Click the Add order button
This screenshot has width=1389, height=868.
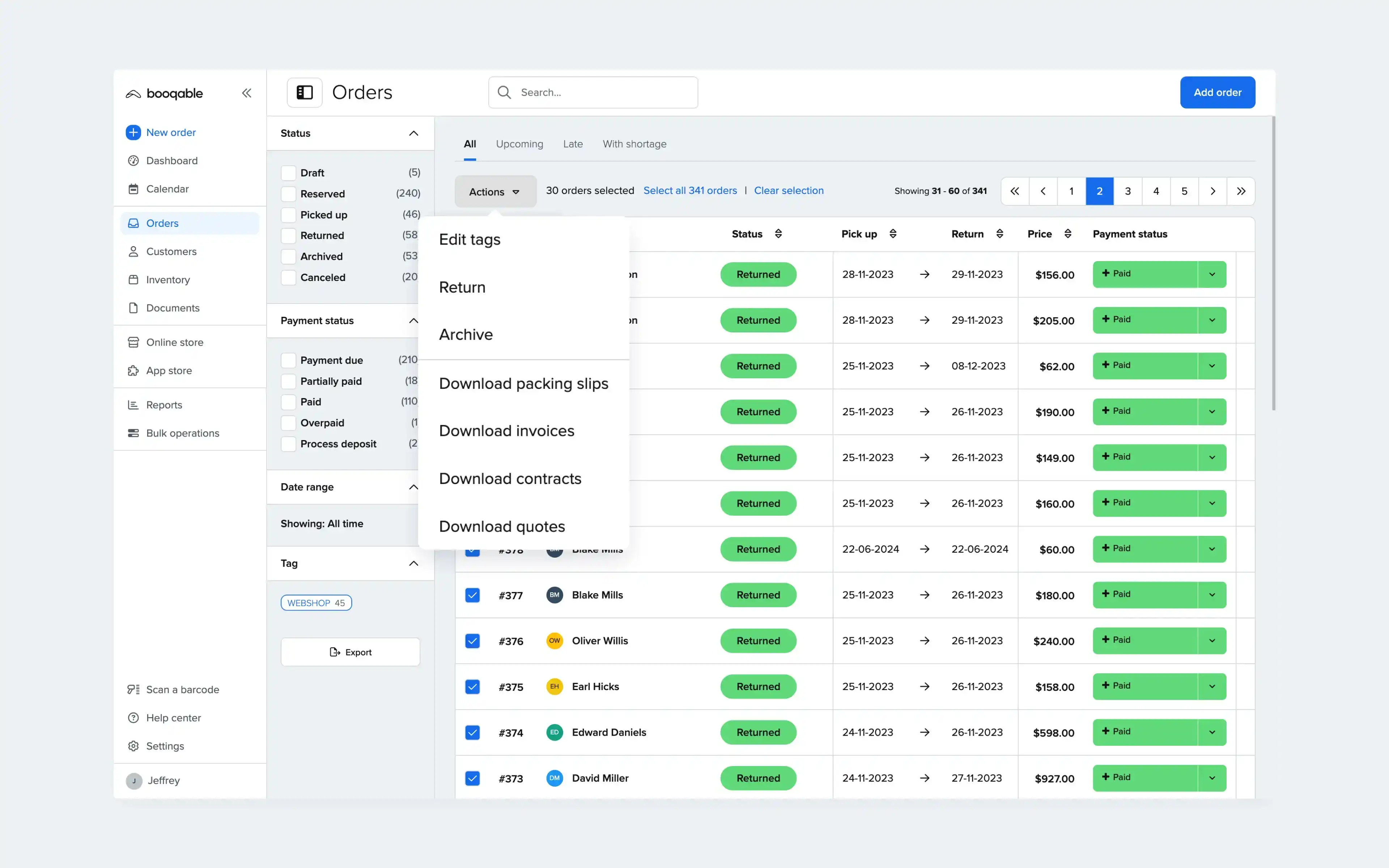point(1218,93)
